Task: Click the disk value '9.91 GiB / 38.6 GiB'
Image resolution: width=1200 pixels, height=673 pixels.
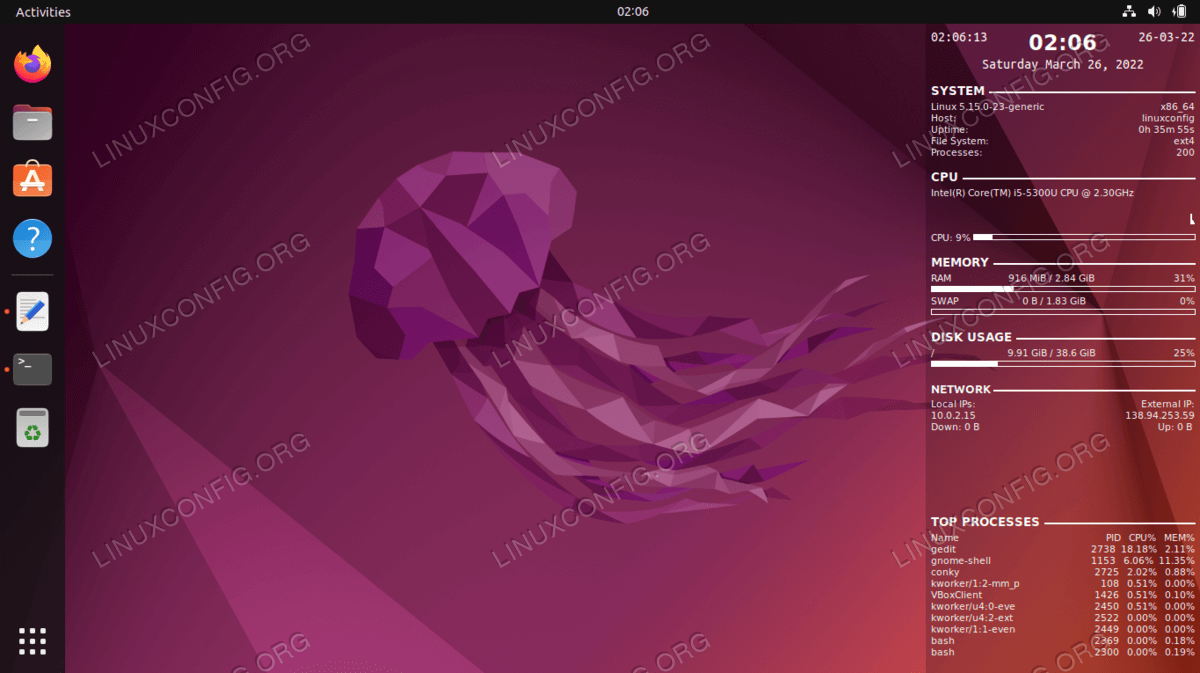Action: [1051, 353]
